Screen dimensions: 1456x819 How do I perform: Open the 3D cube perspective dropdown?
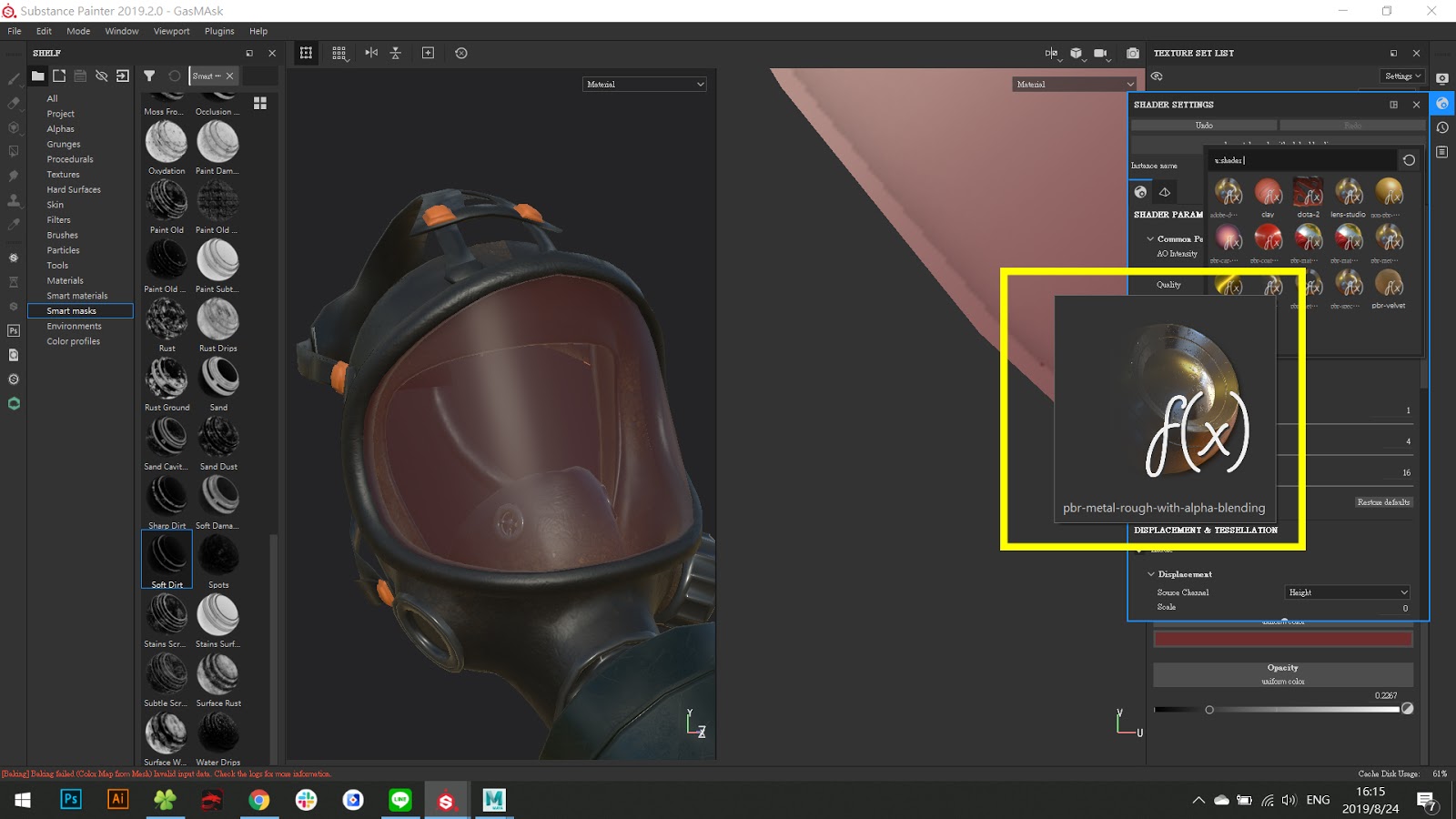[1077, 53]
